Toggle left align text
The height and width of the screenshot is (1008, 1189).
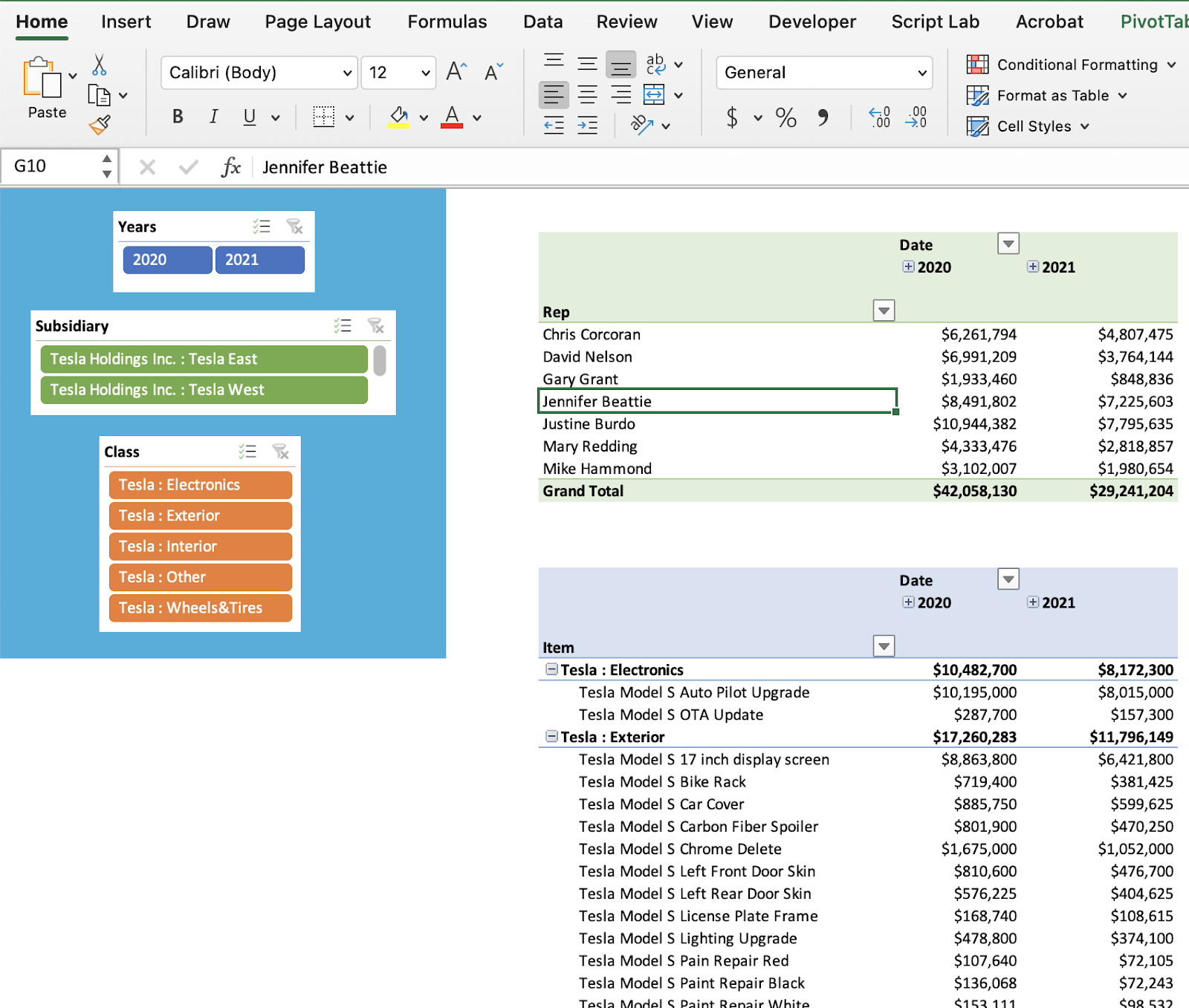(554, 95)
